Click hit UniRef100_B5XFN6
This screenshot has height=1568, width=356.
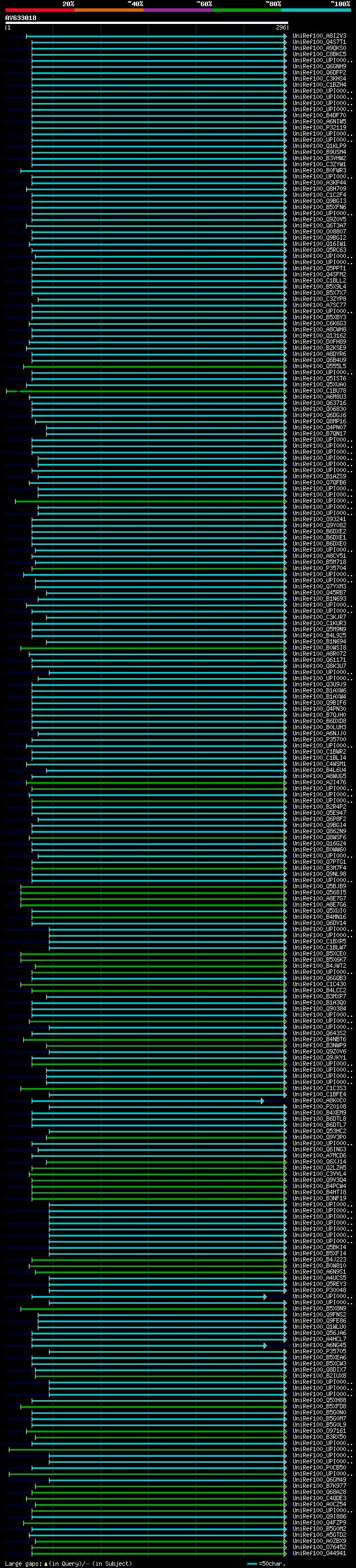point(319,207)
